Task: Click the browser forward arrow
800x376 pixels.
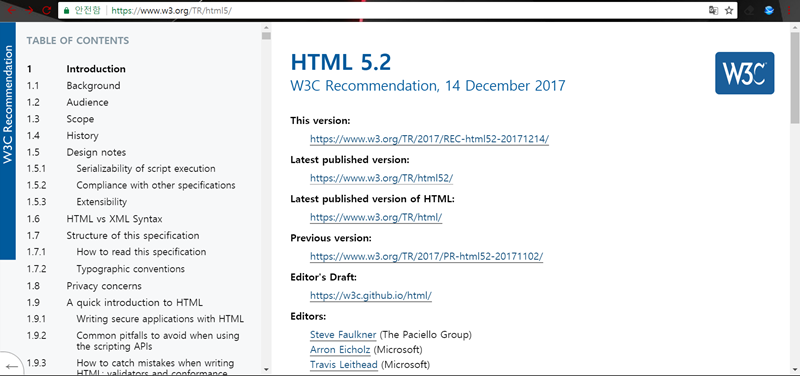Action: pos(29,10)
